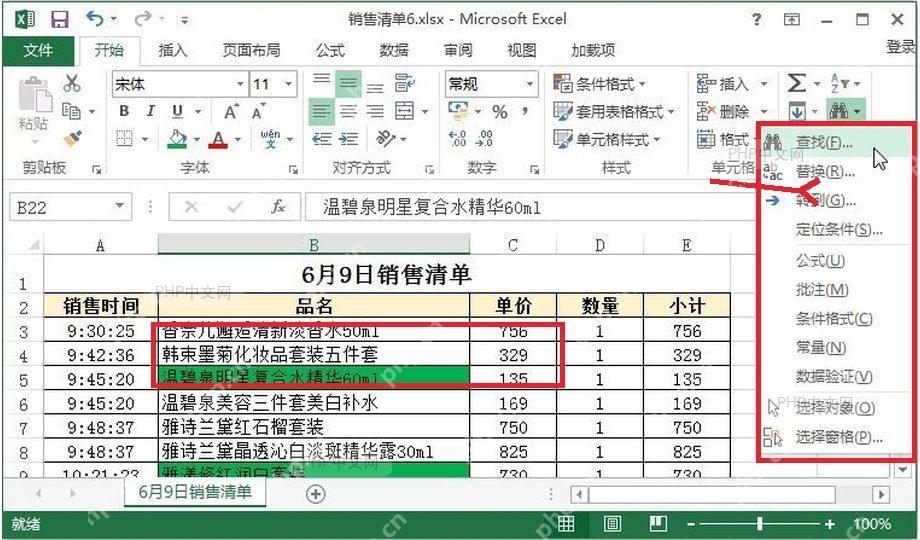Click the text orientation icon

[385, 139]
